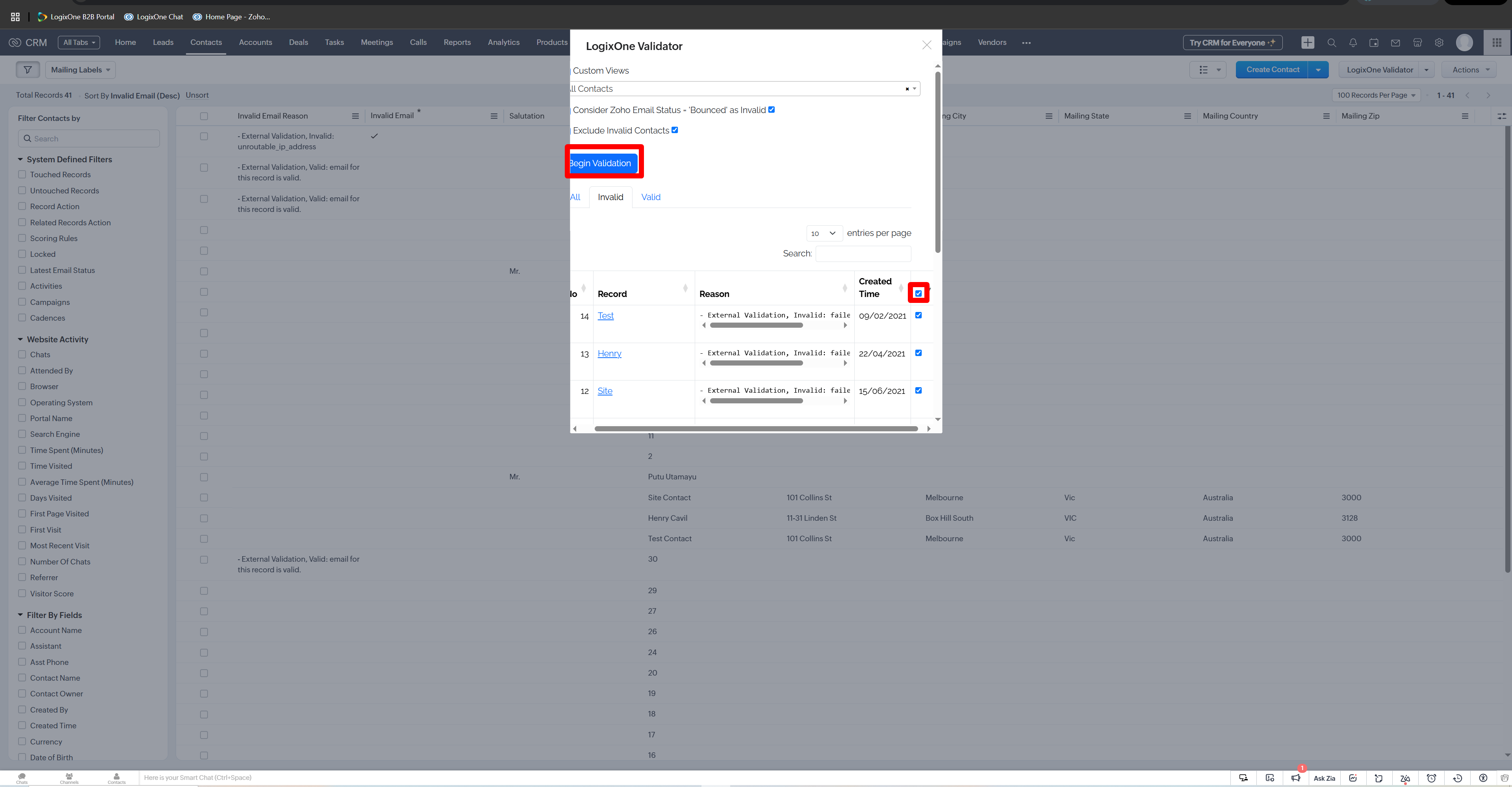Click the Begin Validation button
Viewport: 1512px width, 787px height.
(x=603, y=163)
